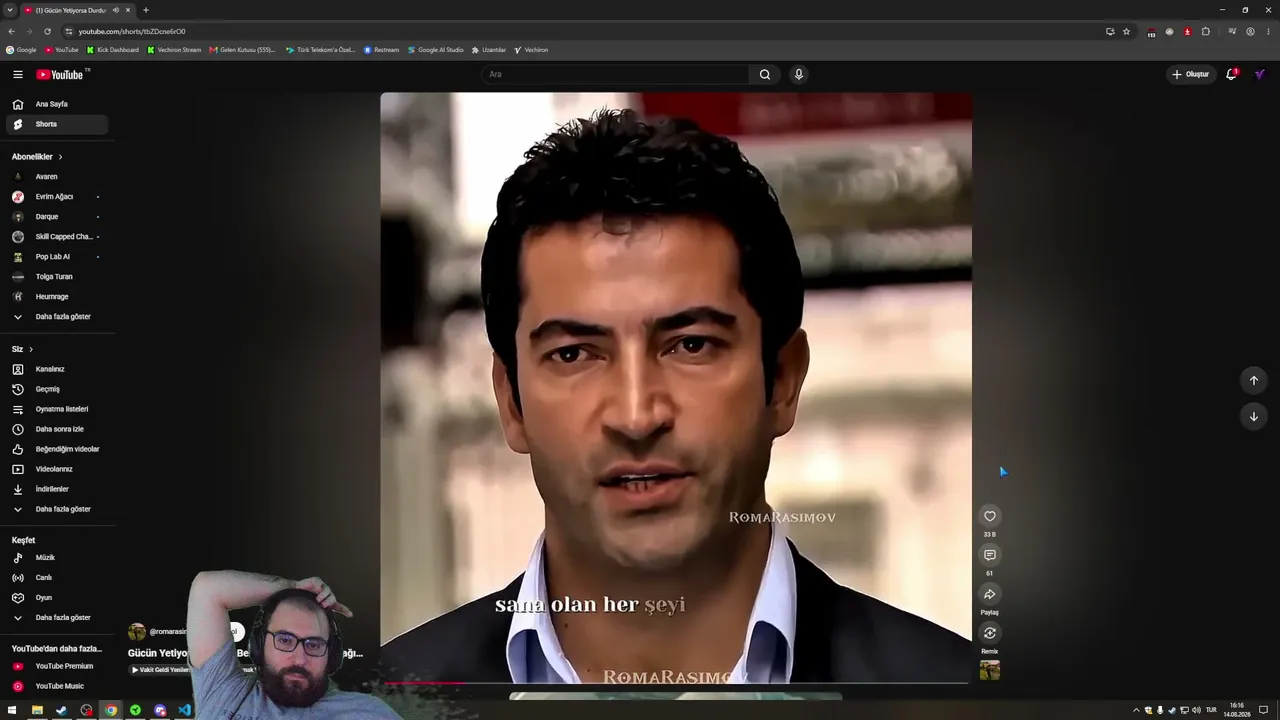1280x720 pixels.
Task: Open Visual Studio Code from the taskbar
Action: pos(184,710)
